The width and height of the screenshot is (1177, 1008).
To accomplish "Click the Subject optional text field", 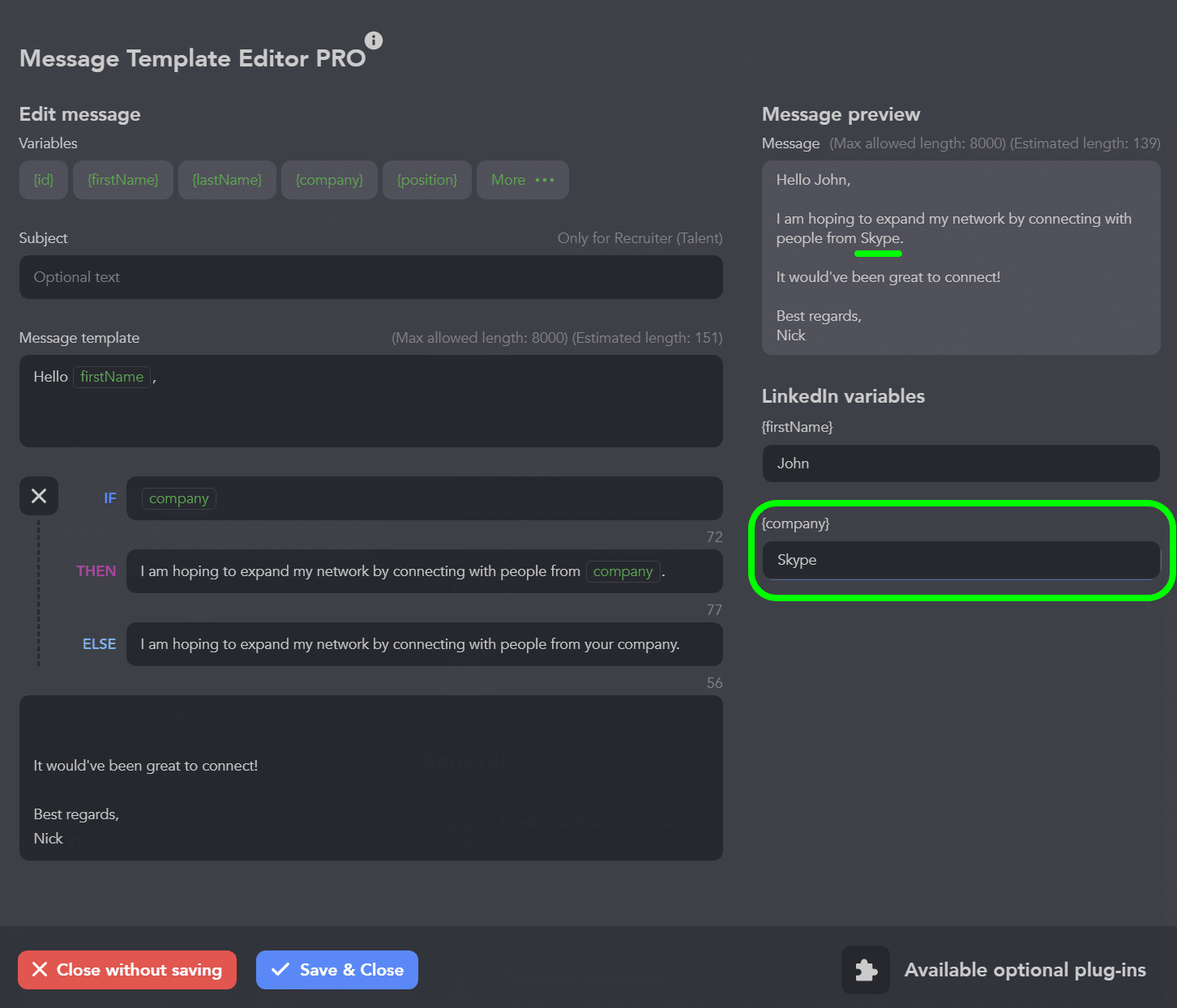I will 370,277.
